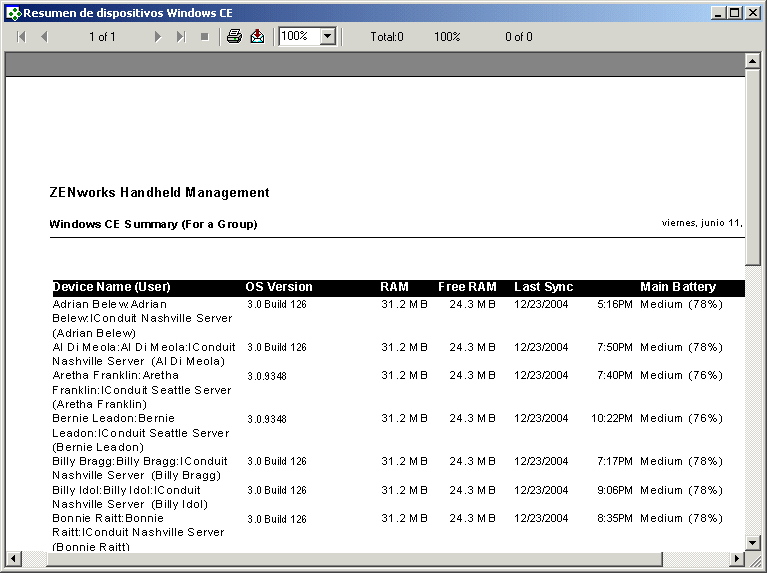Click inside the 100% zoom field
Image resolution: width=767 pixels, height=573 pixels.
298,37
